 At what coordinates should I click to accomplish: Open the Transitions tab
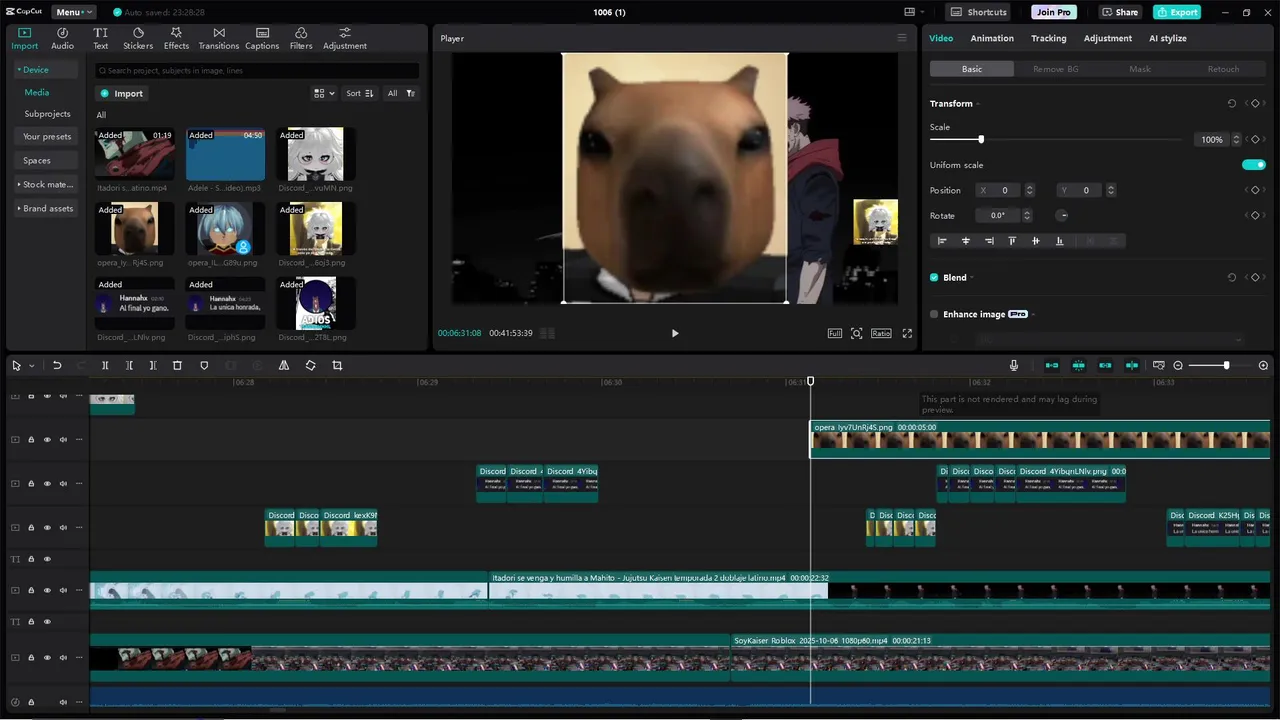pos(219,39)
